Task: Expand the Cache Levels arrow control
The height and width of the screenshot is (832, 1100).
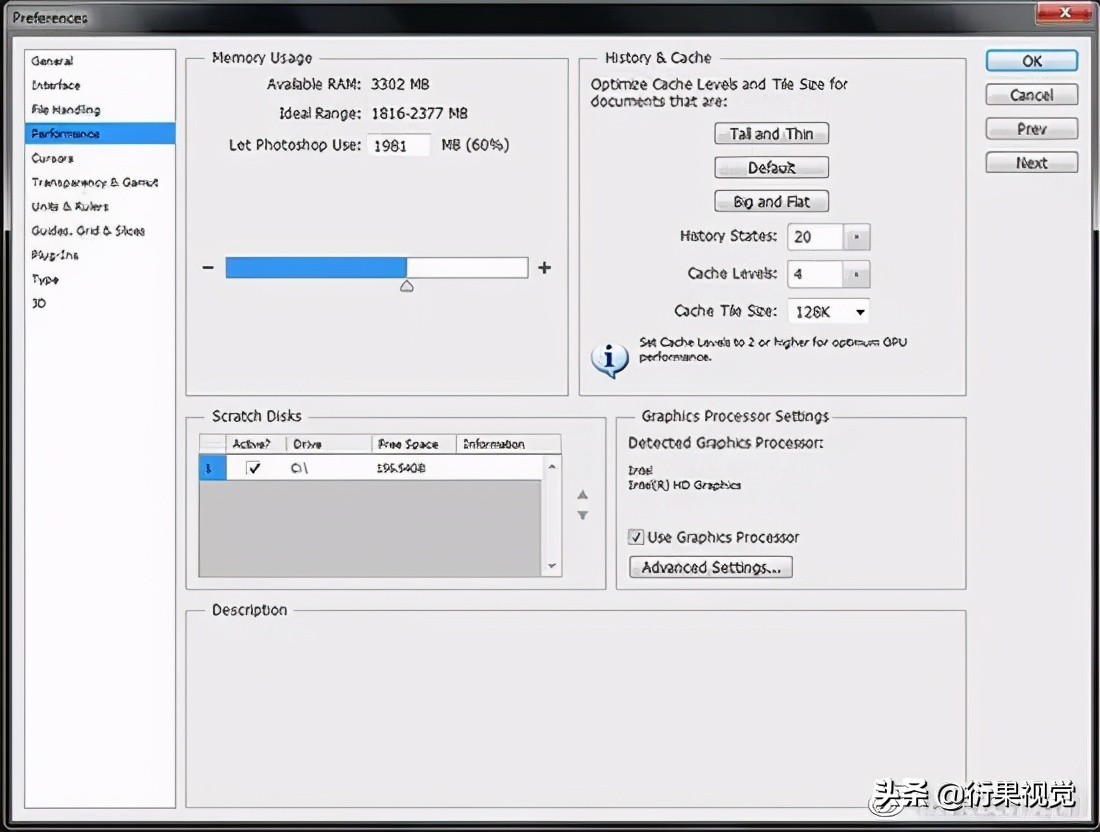Action: pyautogui.click(x=858, y=274)
